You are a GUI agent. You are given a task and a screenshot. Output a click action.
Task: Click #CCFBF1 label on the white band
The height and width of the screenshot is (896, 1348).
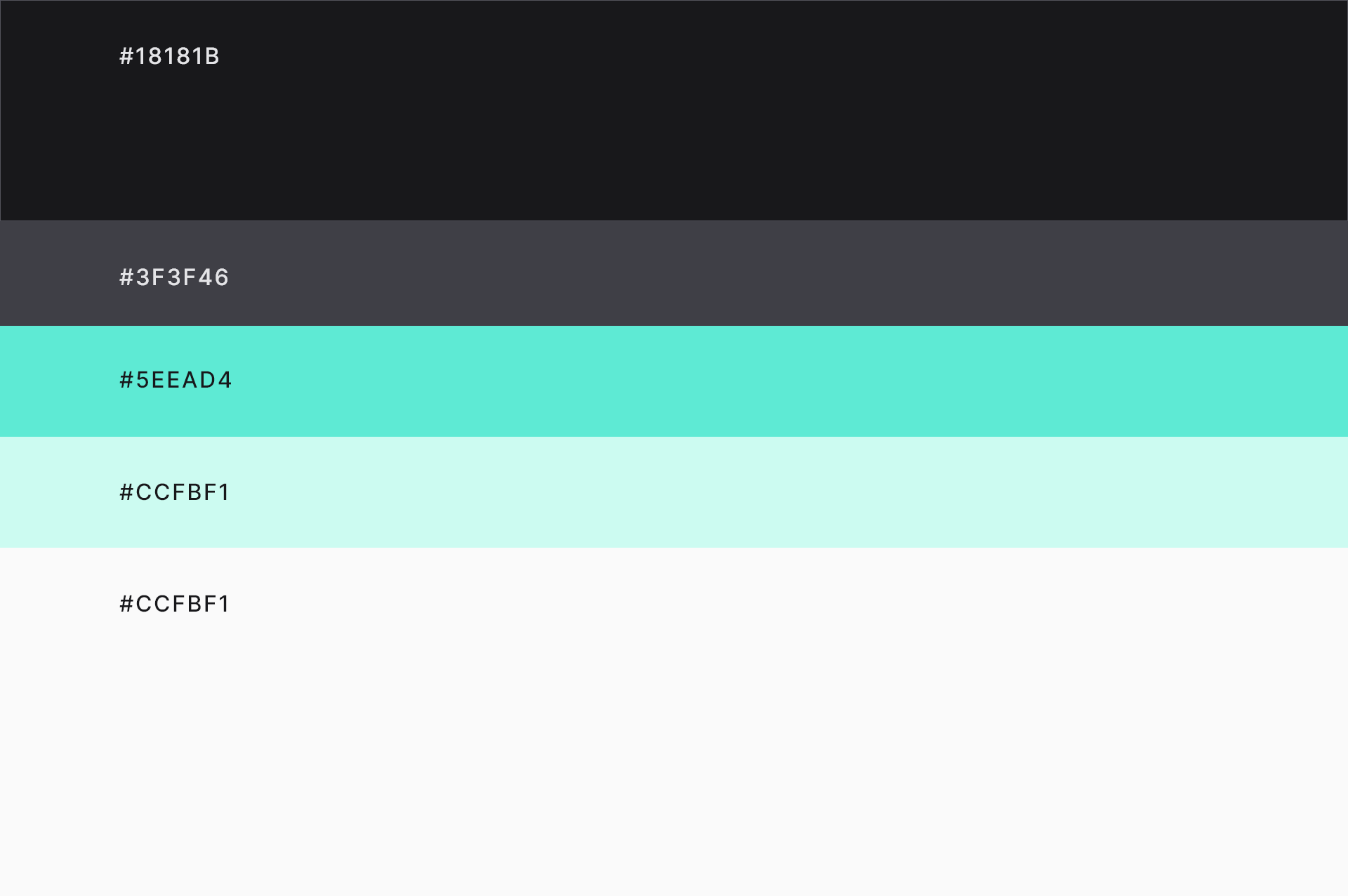tap(174, 604)
